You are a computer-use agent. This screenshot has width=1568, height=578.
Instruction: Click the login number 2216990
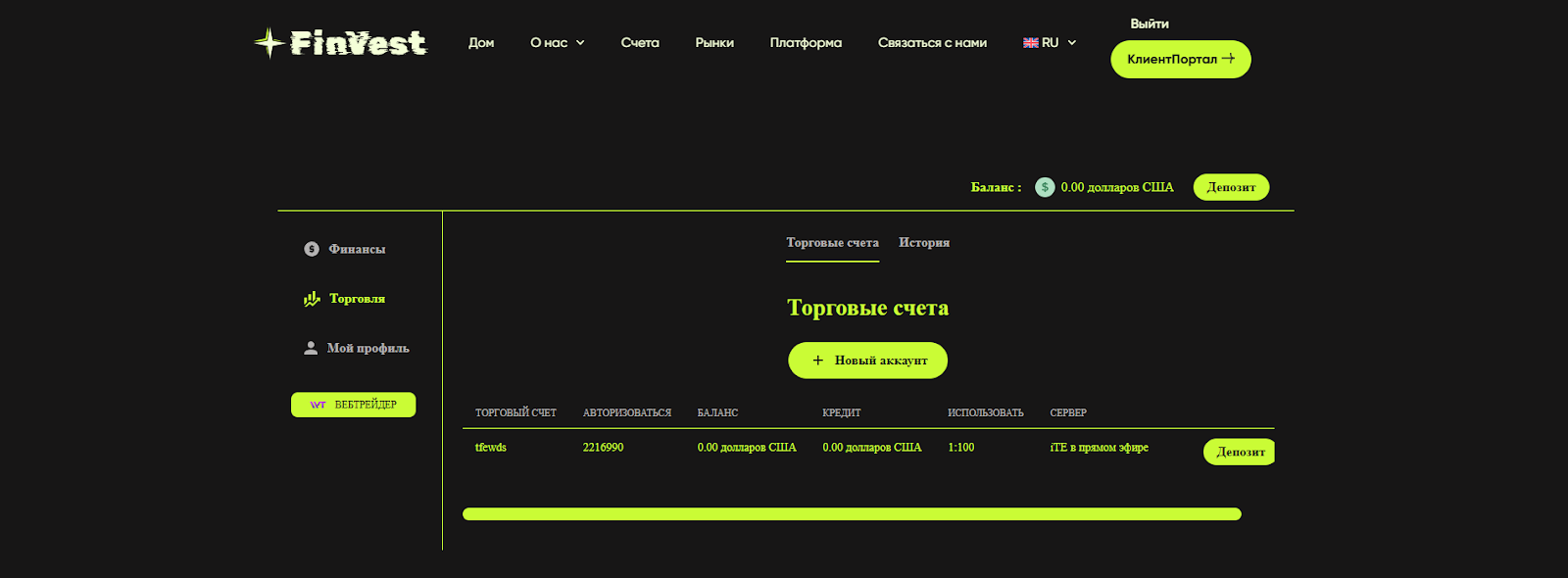pyautogui.click(x=603, y=447)
